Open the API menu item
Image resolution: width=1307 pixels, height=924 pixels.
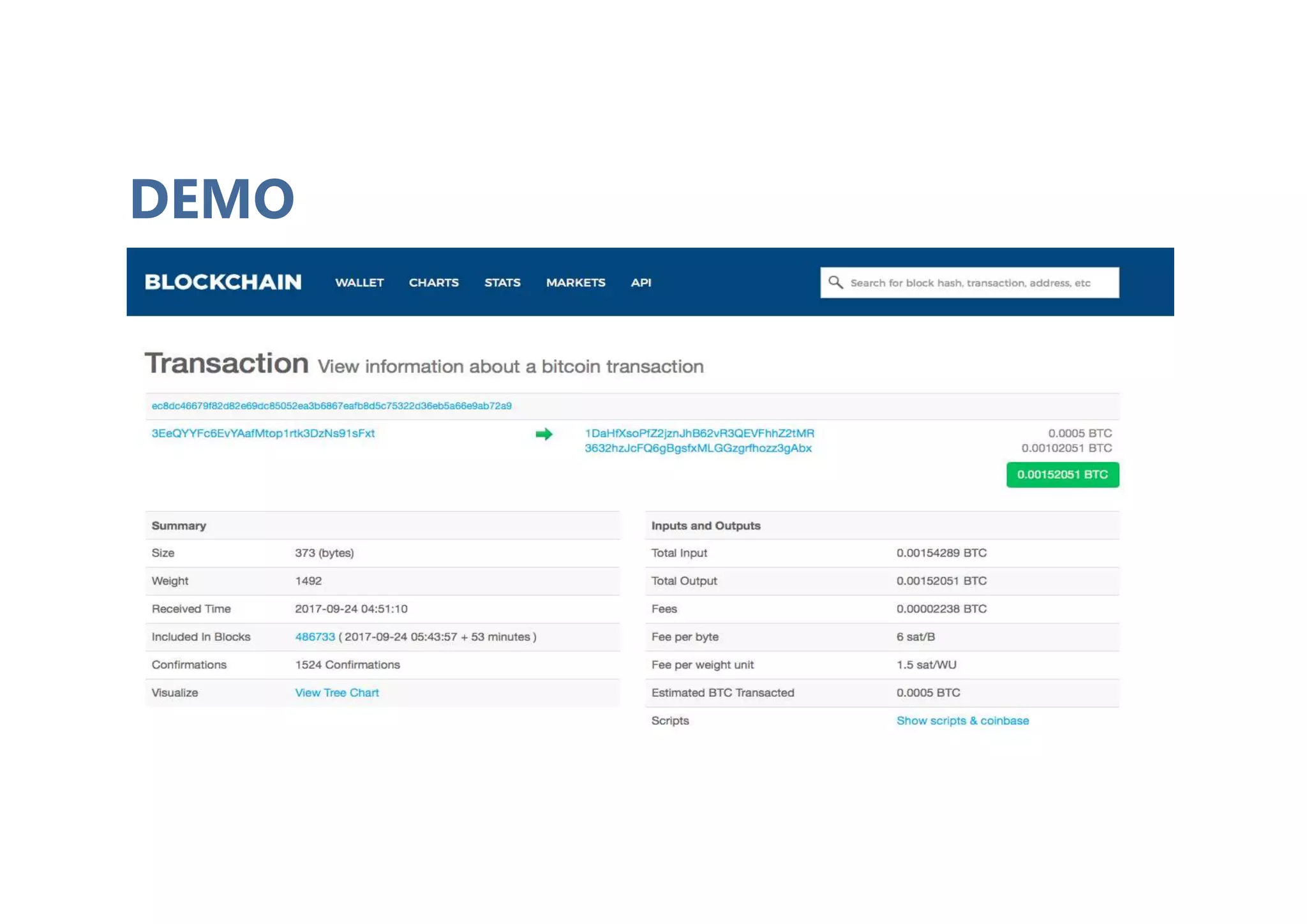641,283
